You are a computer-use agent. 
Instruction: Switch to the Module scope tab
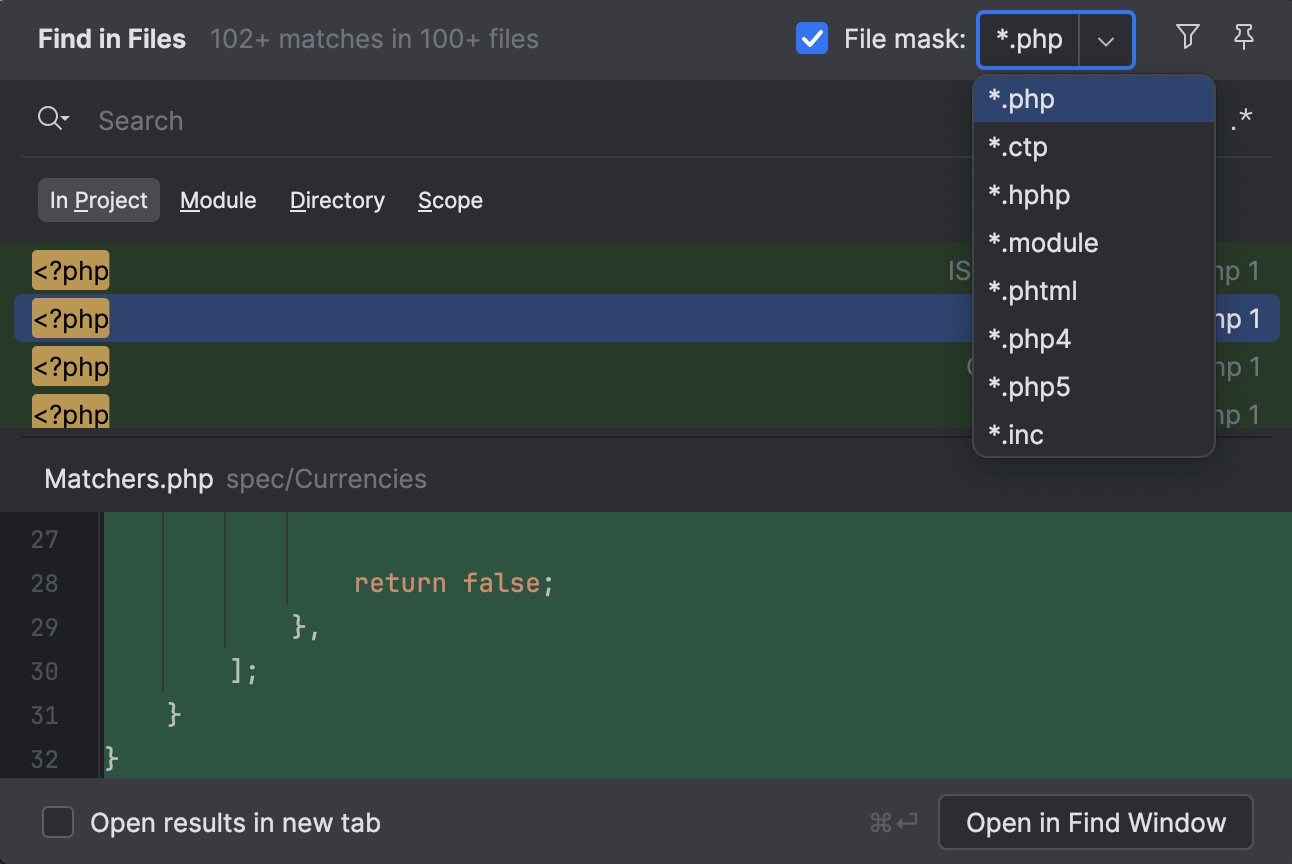[218, 200]
